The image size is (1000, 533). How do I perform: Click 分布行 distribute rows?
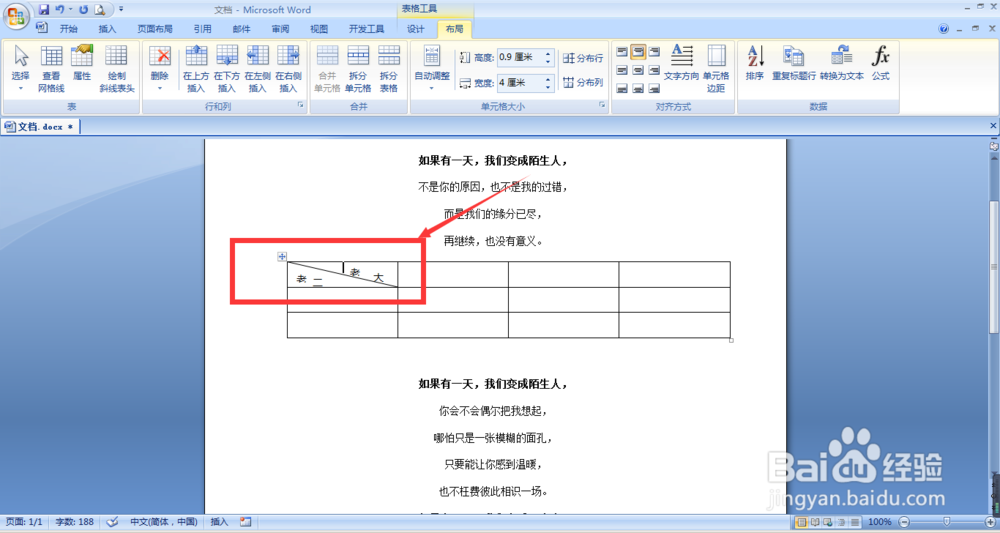click(x=583, y=58)
